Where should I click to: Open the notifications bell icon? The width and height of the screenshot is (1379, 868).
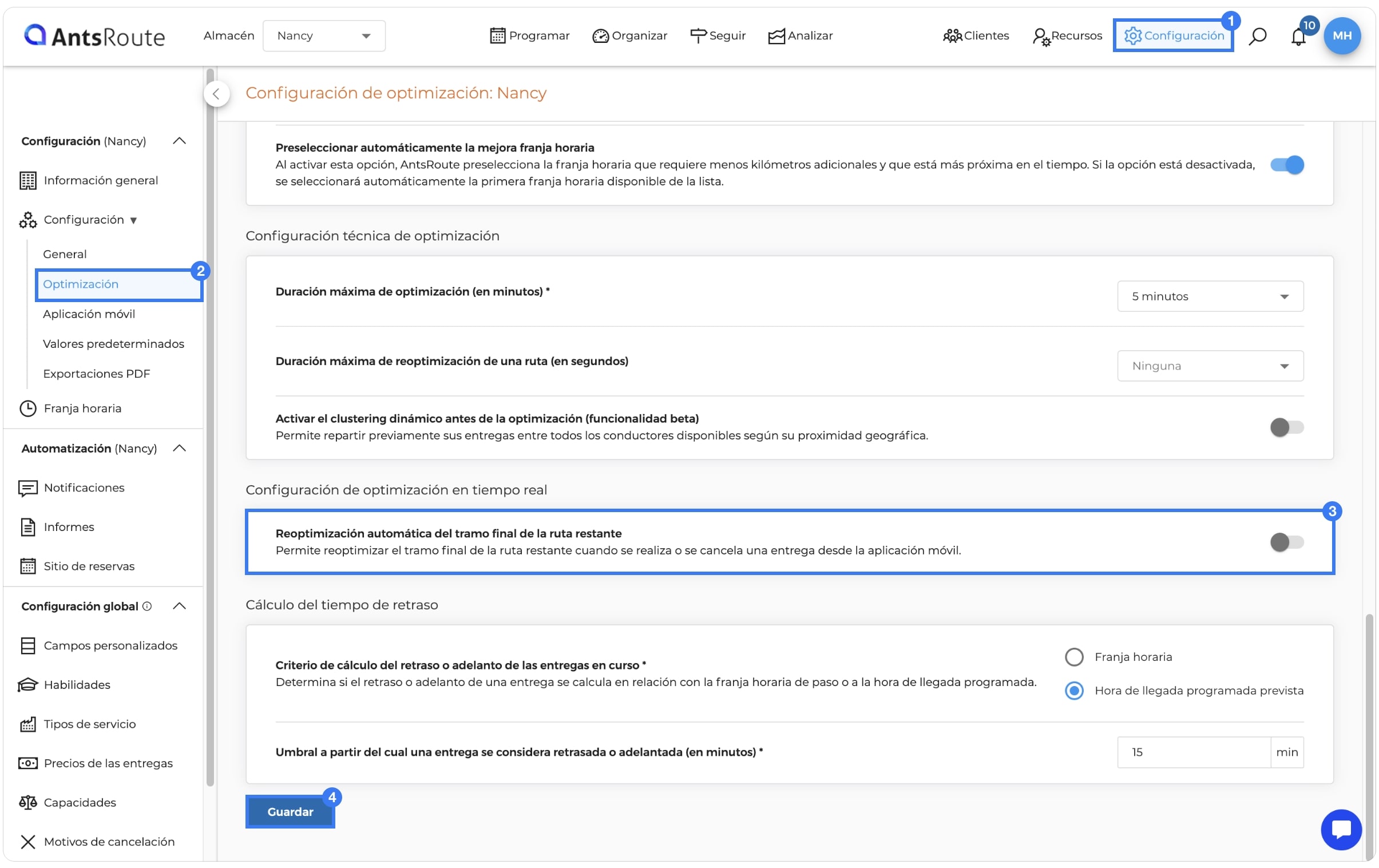coord(1298,37)
